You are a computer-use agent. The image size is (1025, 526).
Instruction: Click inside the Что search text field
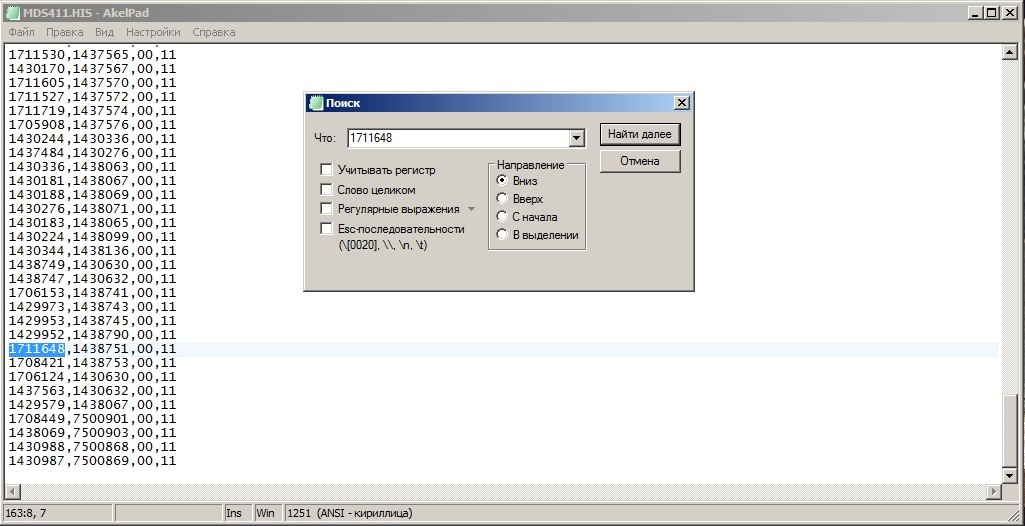point(457,139)
